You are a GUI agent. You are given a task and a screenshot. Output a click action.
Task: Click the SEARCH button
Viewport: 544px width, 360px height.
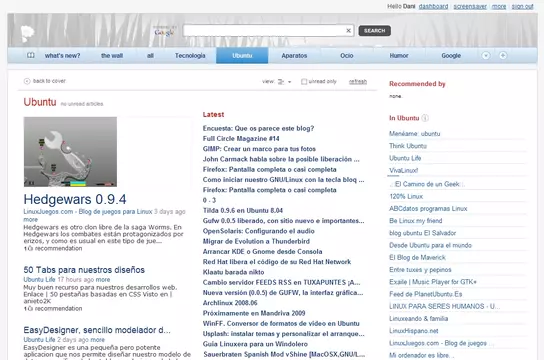coord(375,31)
